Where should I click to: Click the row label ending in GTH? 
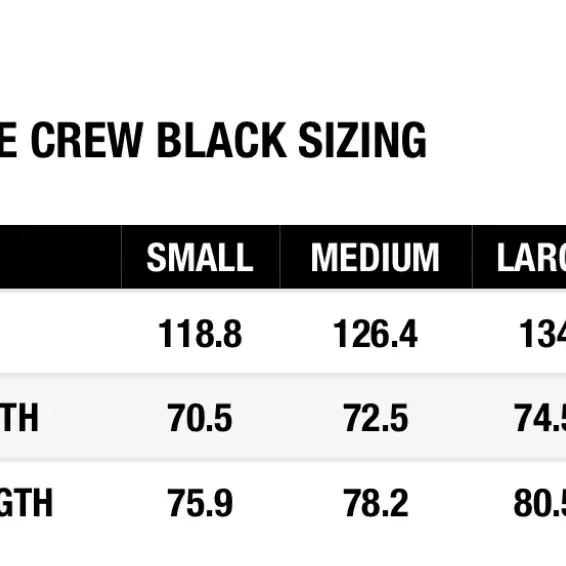(26, 502)
